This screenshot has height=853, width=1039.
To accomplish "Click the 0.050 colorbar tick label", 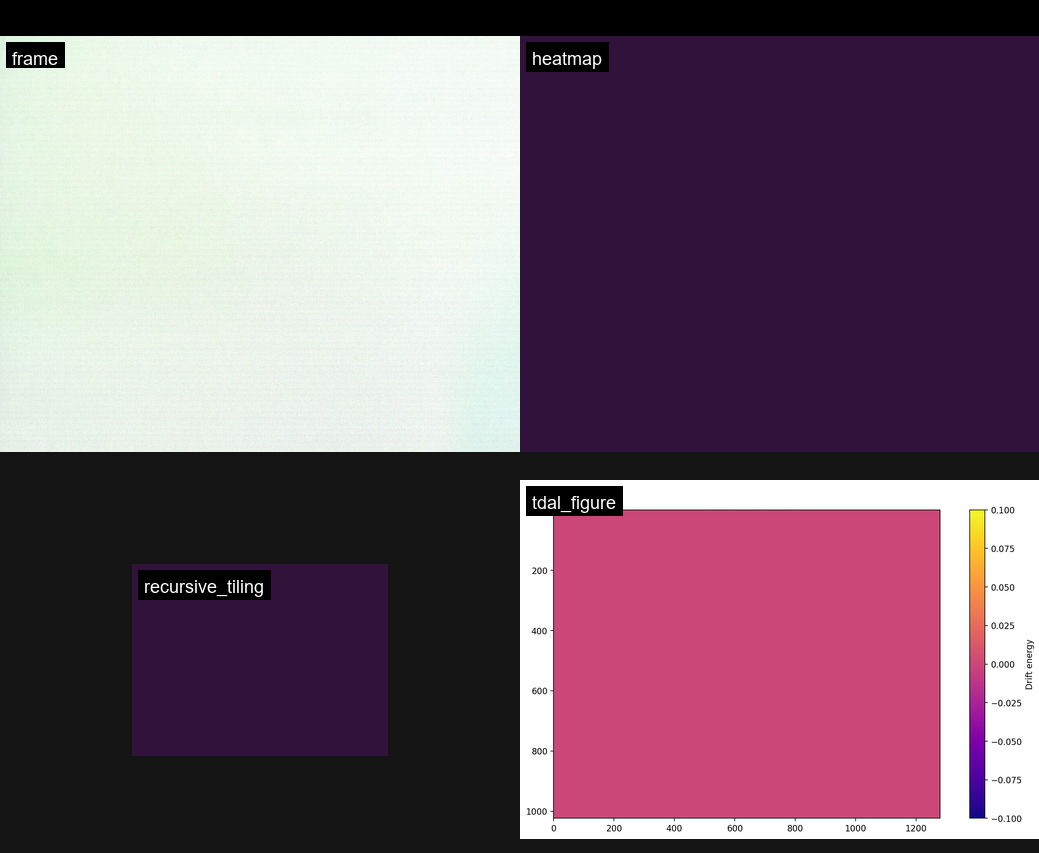I will (x=1002, y=587).
